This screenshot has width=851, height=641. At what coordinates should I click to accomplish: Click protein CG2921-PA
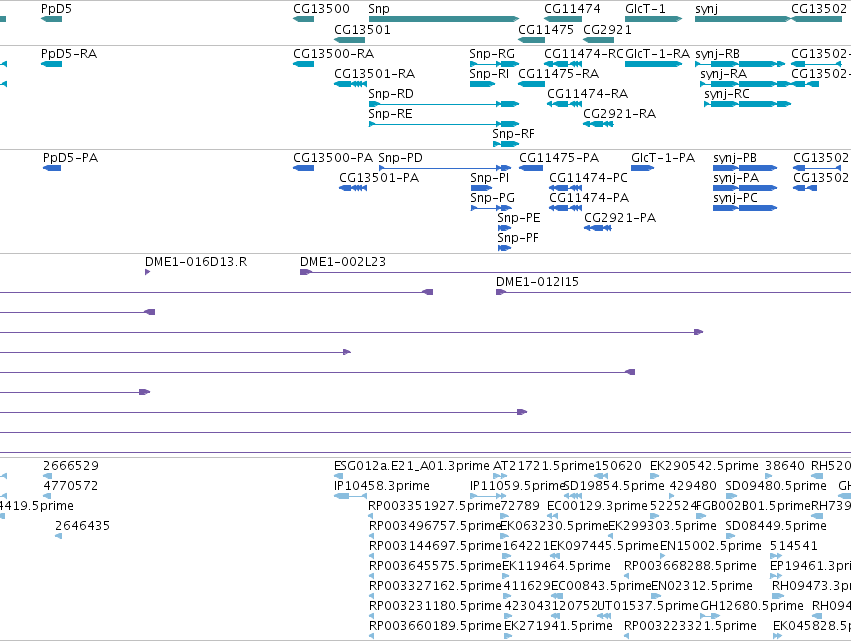(x=598, y=229)
